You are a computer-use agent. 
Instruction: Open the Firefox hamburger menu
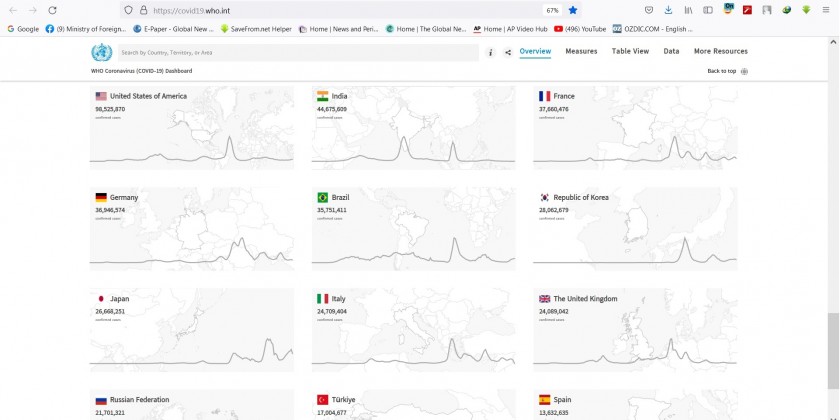tap(826, 10)
